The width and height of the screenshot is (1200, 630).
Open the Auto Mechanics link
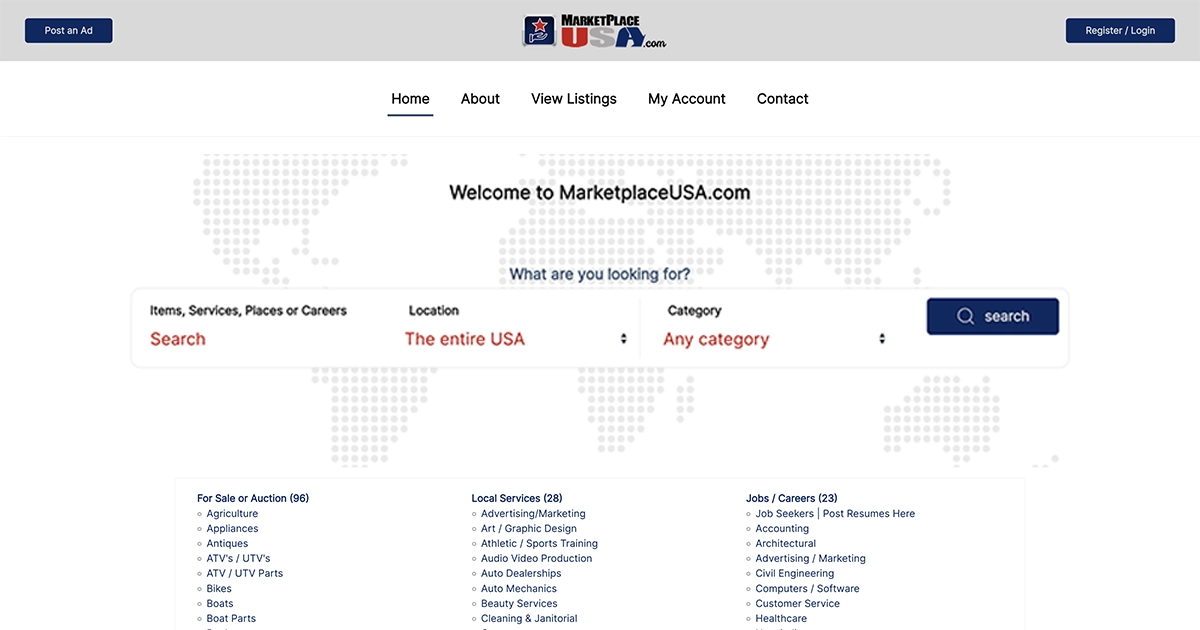[x=519, y=589]
